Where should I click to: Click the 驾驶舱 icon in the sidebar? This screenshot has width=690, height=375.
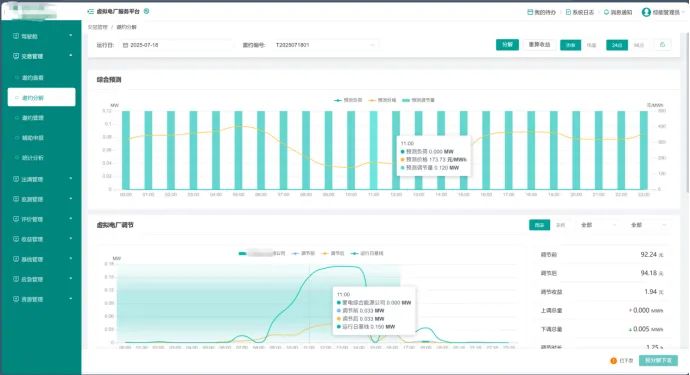point(16,36)
